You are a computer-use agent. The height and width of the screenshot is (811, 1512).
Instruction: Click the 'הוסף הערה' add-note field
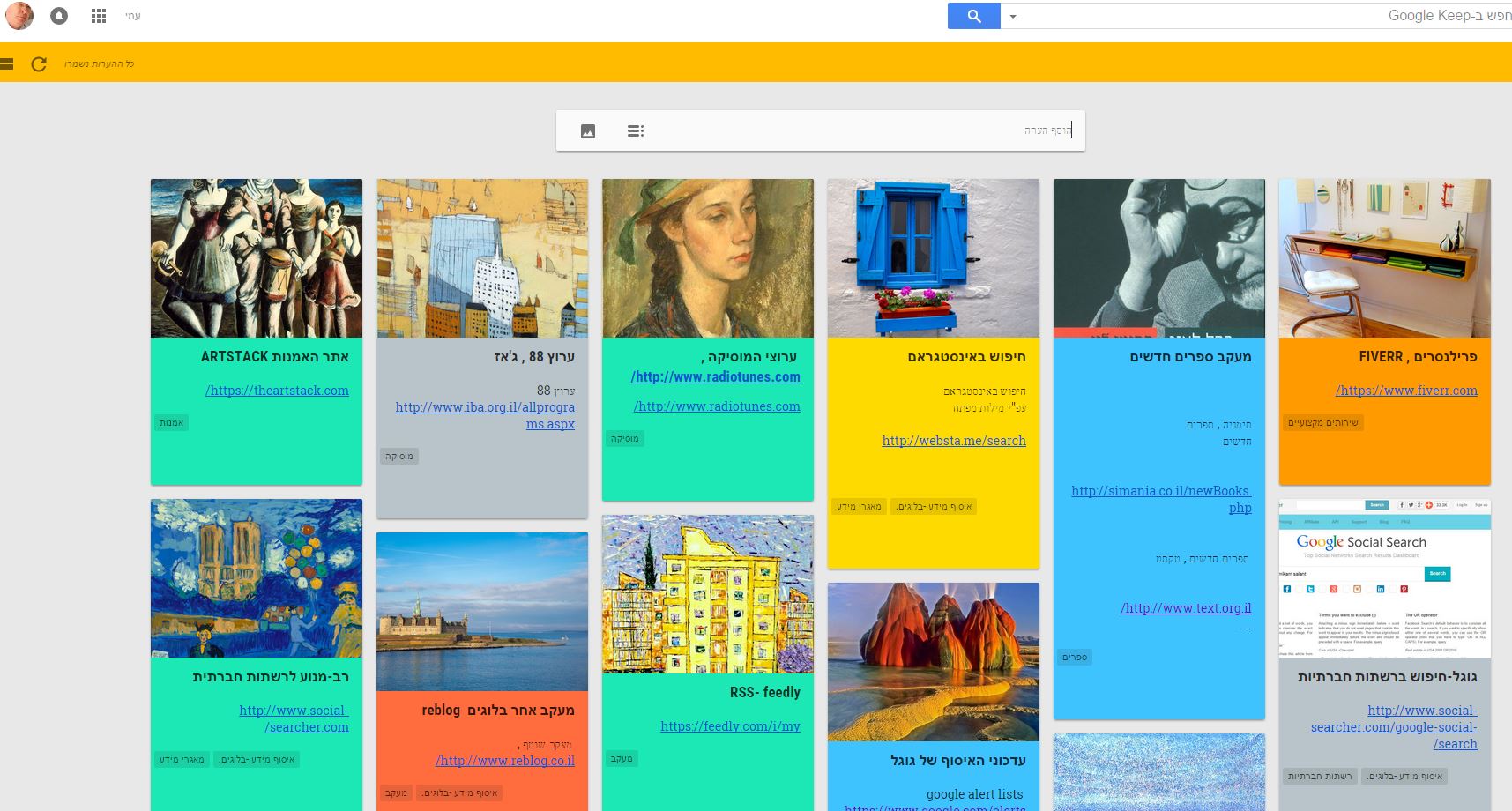tap(882, 130)
